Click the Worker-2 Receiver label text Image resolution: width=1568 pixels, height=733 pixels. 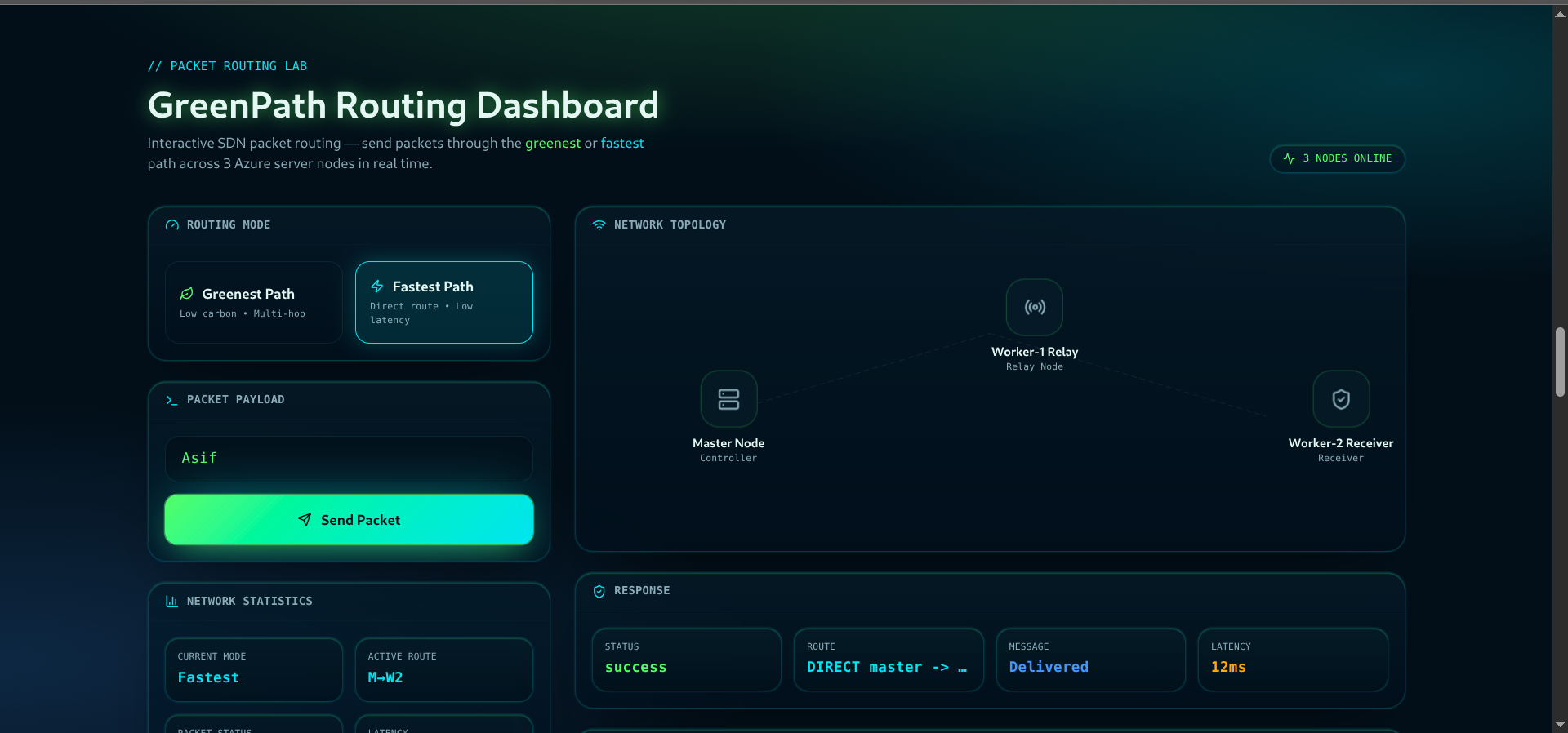coord(1341,443)
